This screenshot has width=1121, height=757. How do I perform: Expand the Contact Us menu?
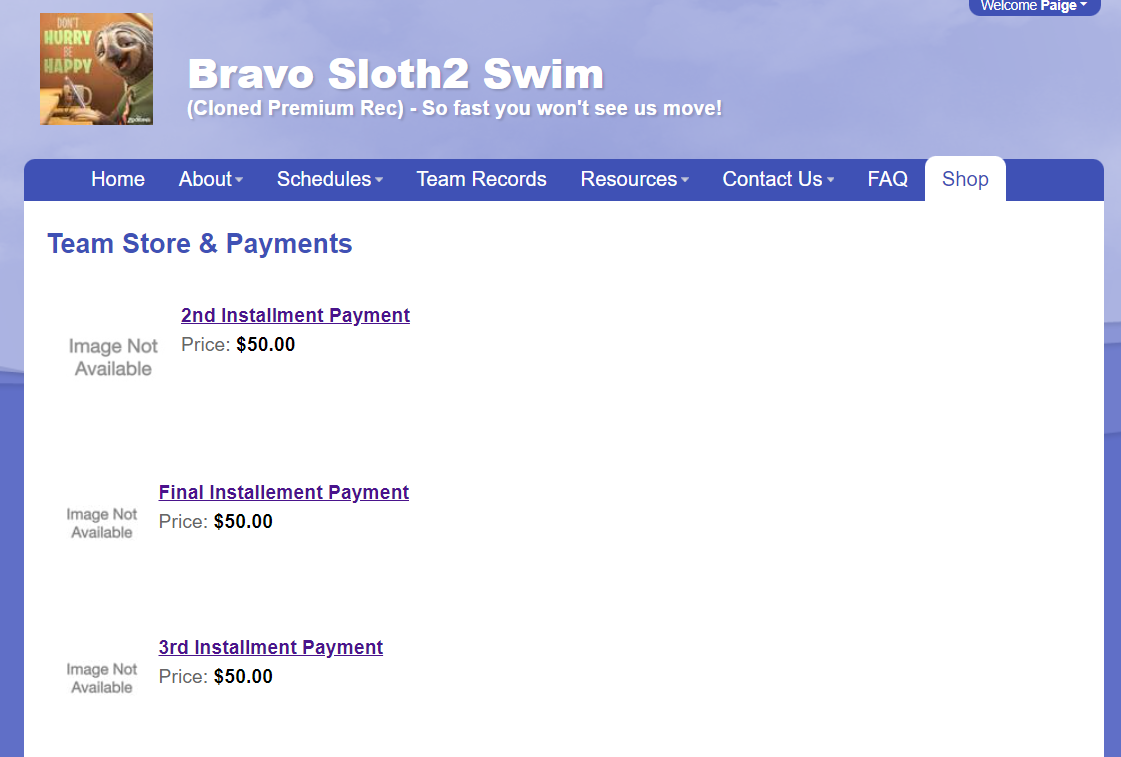click(x=778, y=179)
